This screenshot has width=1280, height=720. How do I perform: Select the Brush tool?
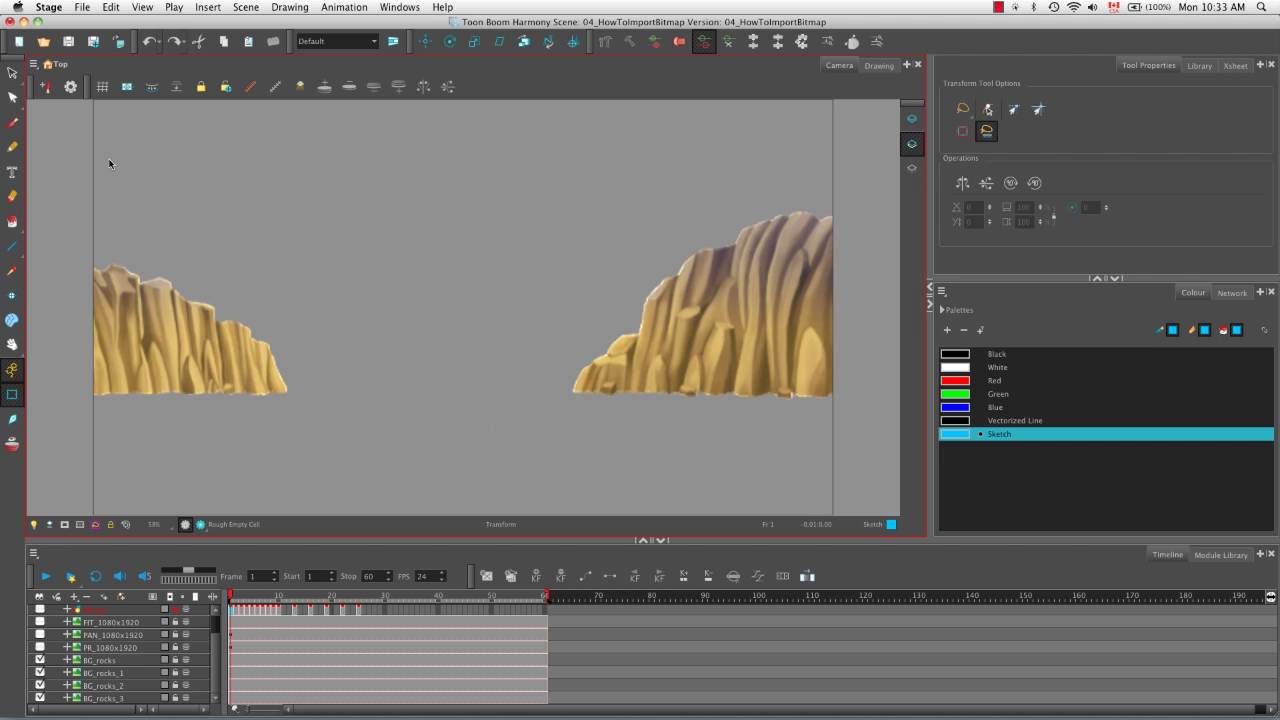tap(12, 122)
